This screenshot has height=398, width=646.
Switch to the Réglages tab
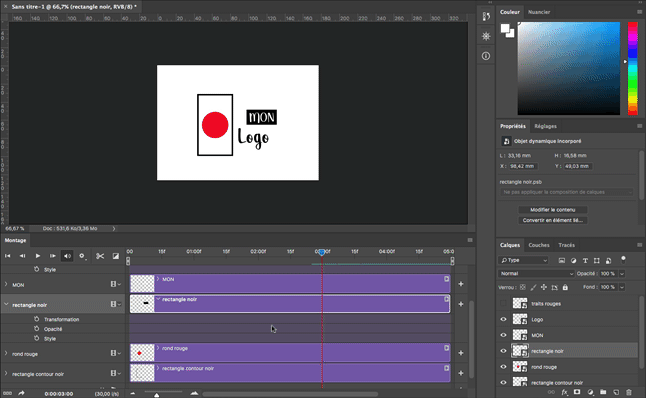(x=545, y=126)
